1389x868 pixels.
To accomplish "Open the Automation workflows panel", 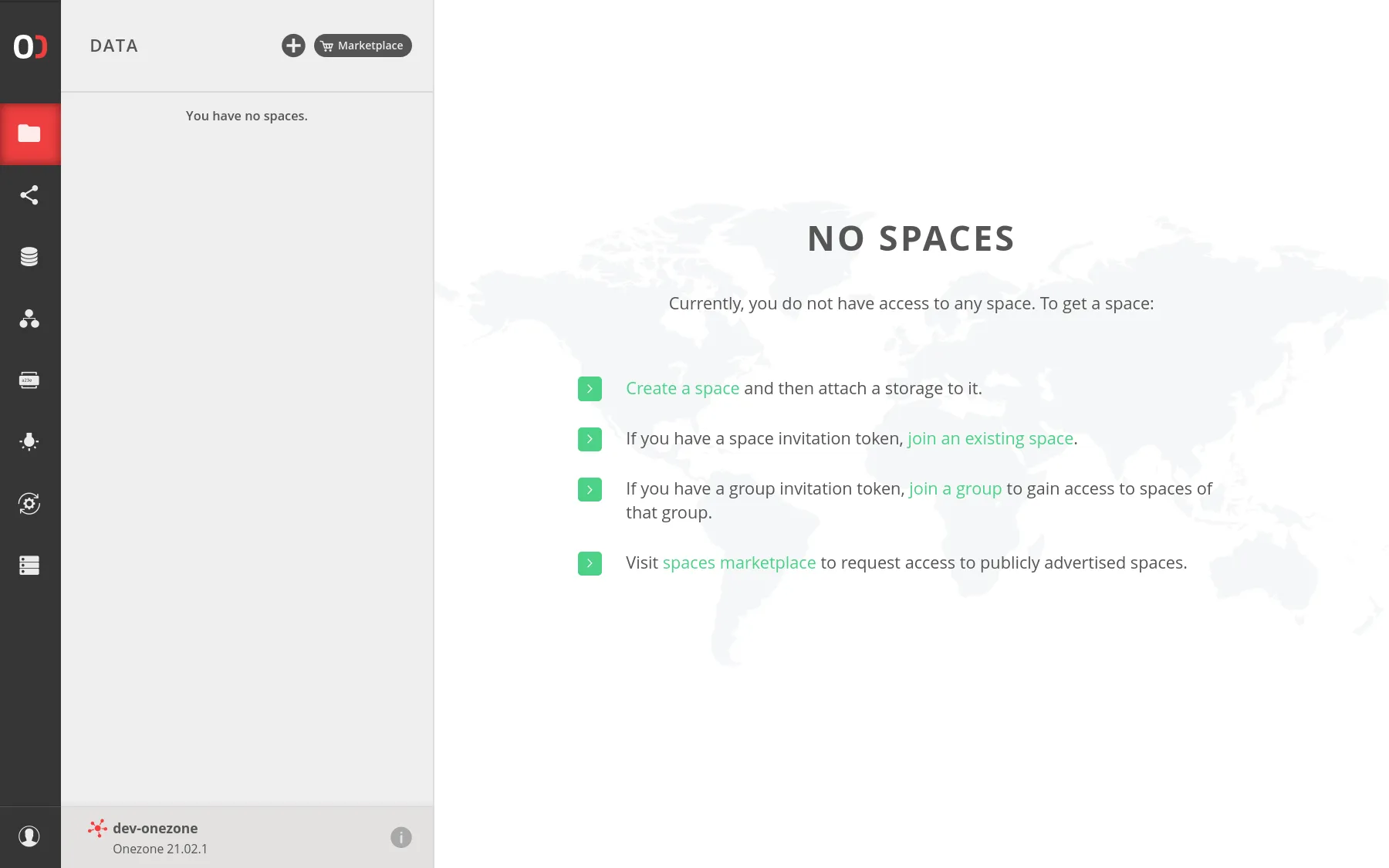I will (30, 504).
